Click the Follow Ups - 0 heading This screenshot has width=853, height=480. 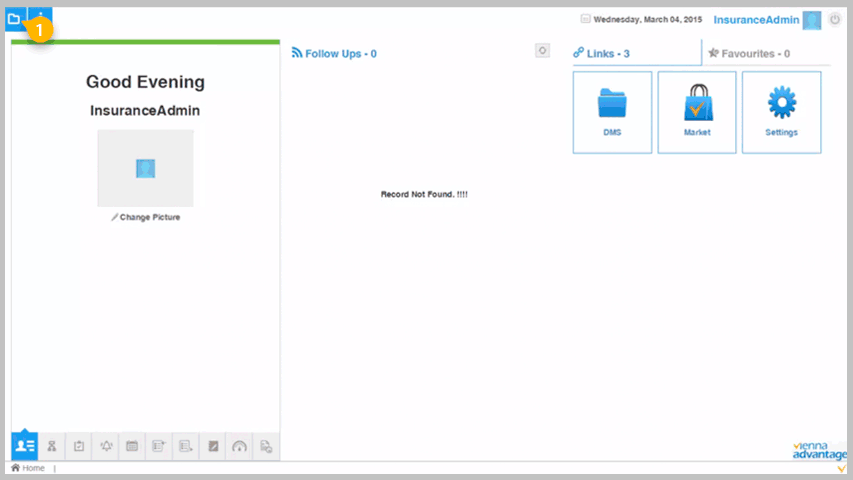[x=341, y=53]
